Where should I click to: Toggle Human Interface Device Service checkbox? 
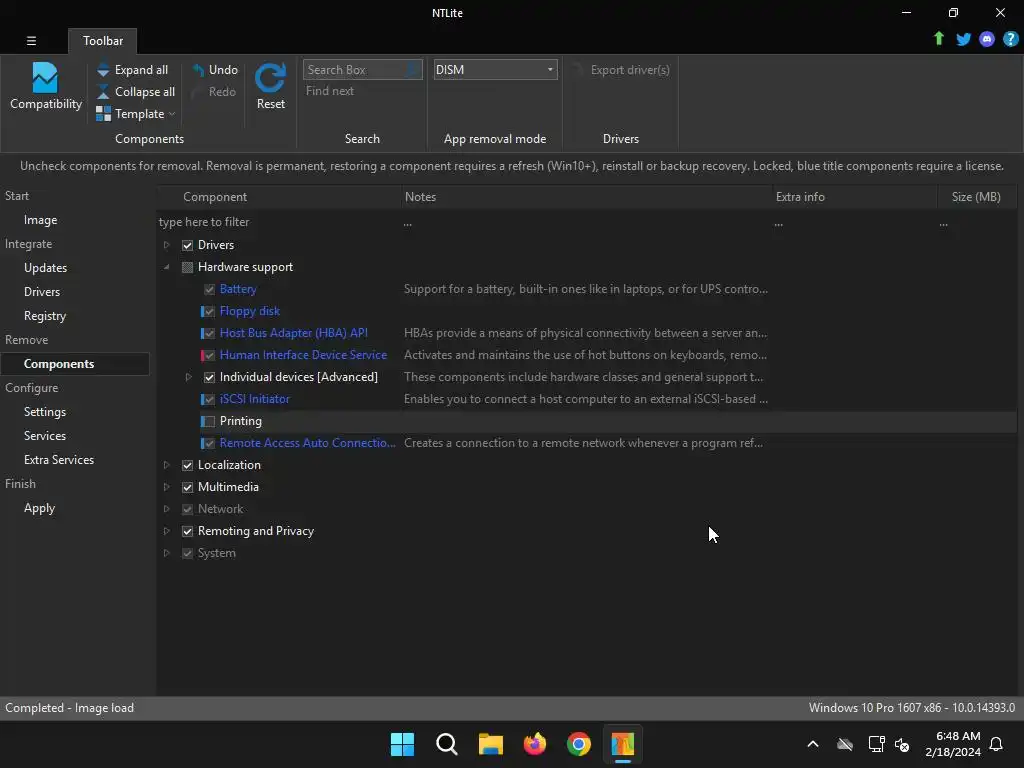point(209,356)
